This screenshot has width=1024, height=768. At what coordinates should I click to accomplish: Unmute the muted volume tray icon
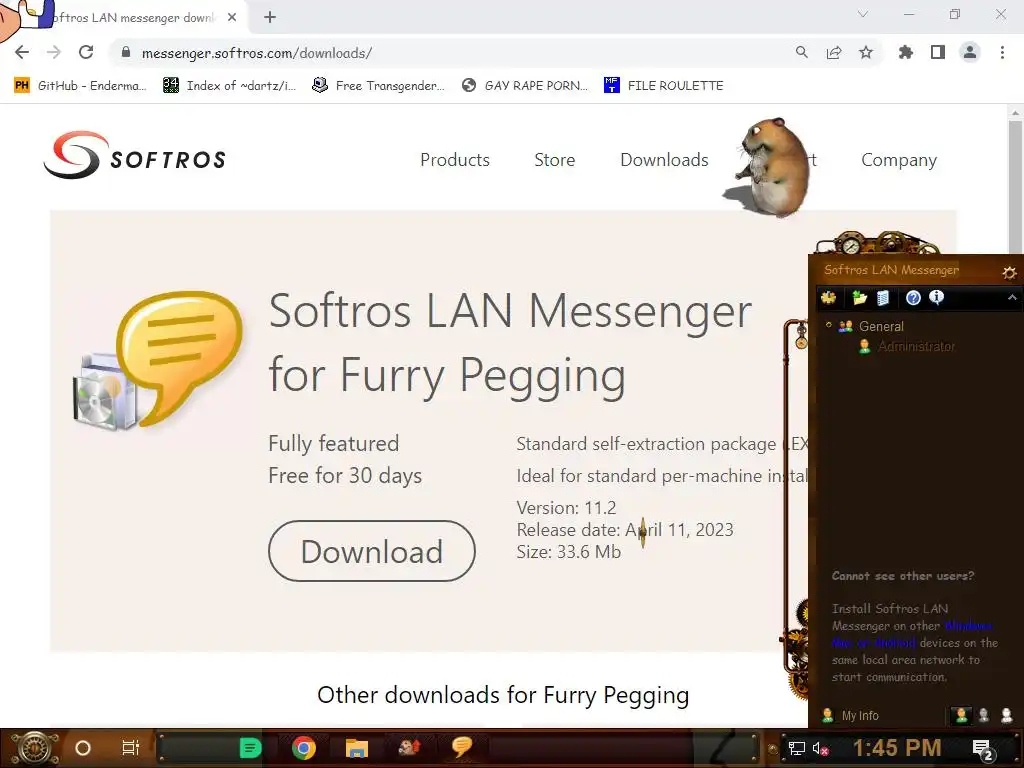pyautogui.click(x=820, y=748)
